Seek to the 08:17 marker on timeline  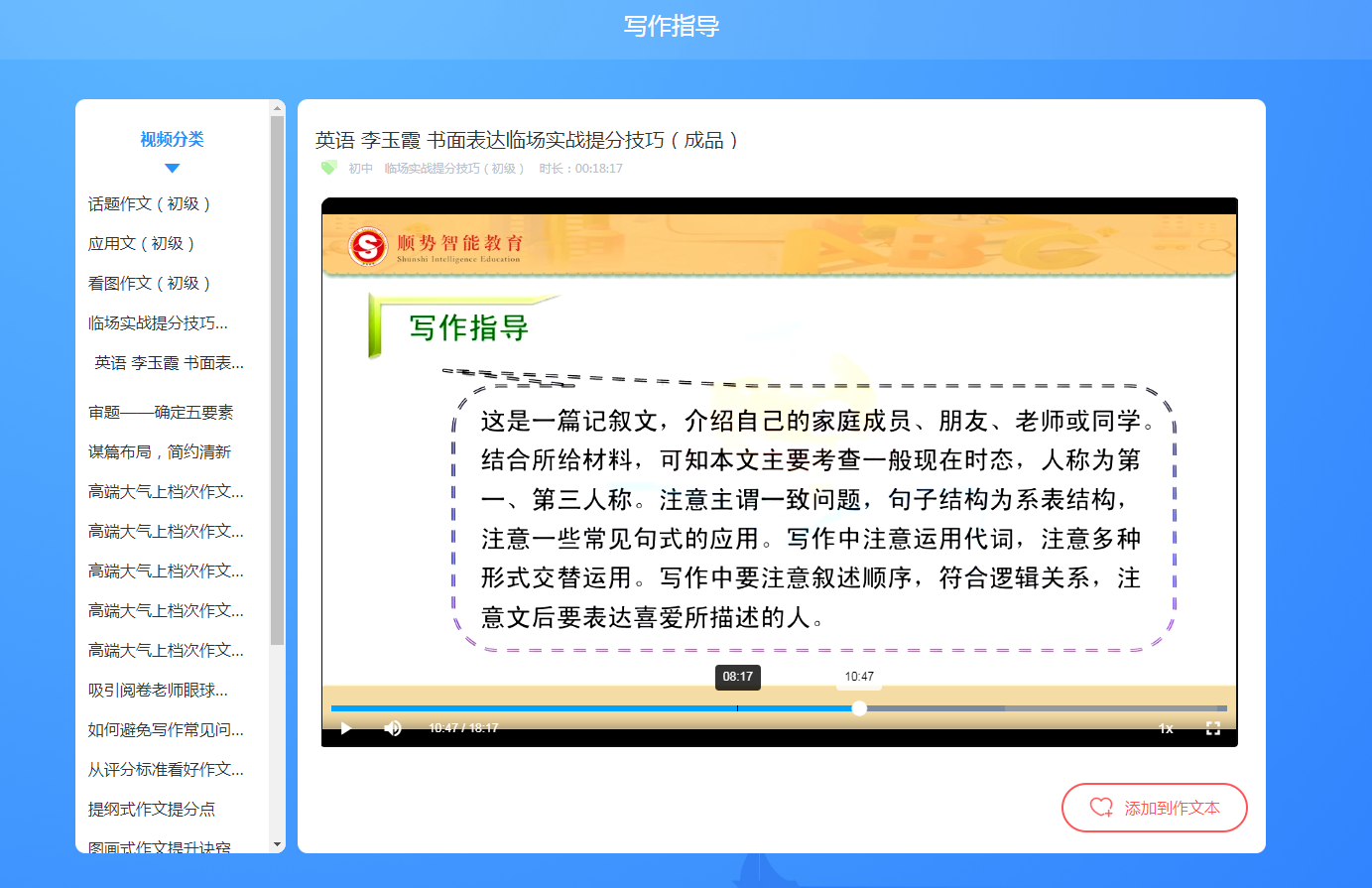pos(737,708)
